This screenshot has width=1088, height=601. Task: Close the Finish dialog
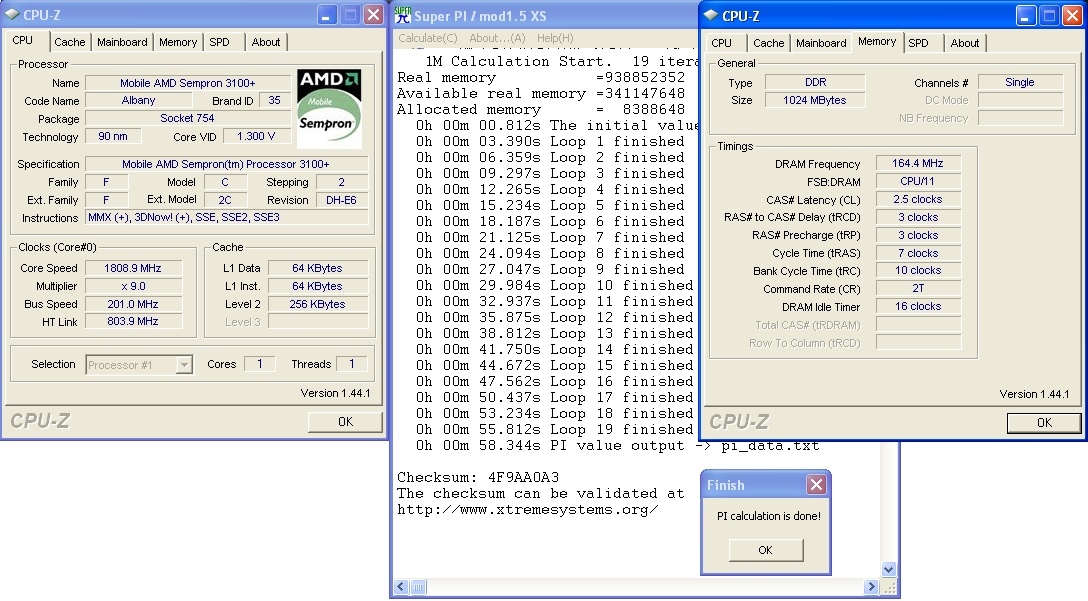click(x=817, y=485)
